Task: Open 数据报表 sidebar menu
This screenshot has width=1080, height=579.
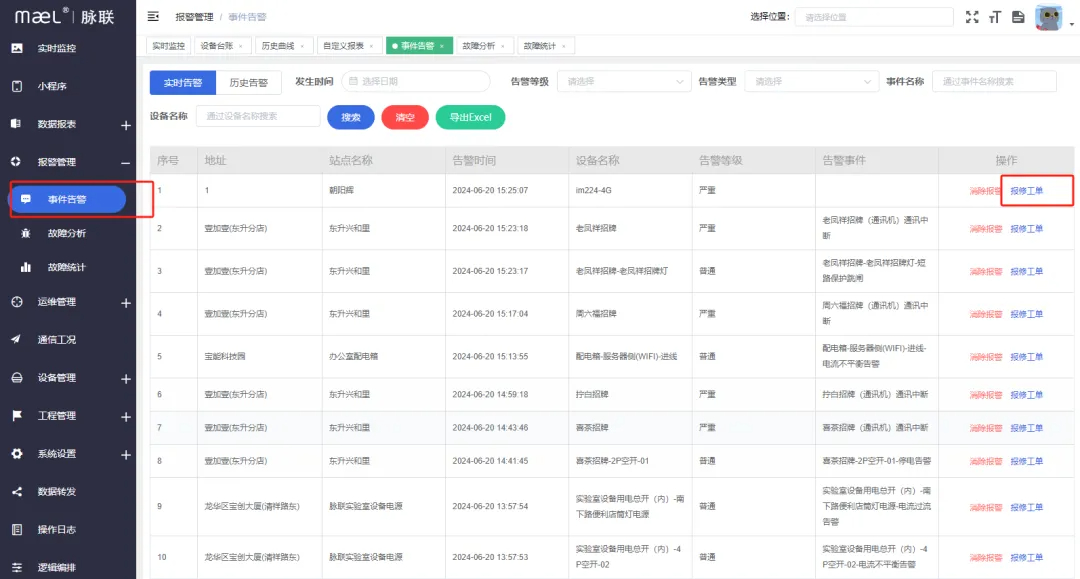Action: pyautogui.click(x=56, y=124)
